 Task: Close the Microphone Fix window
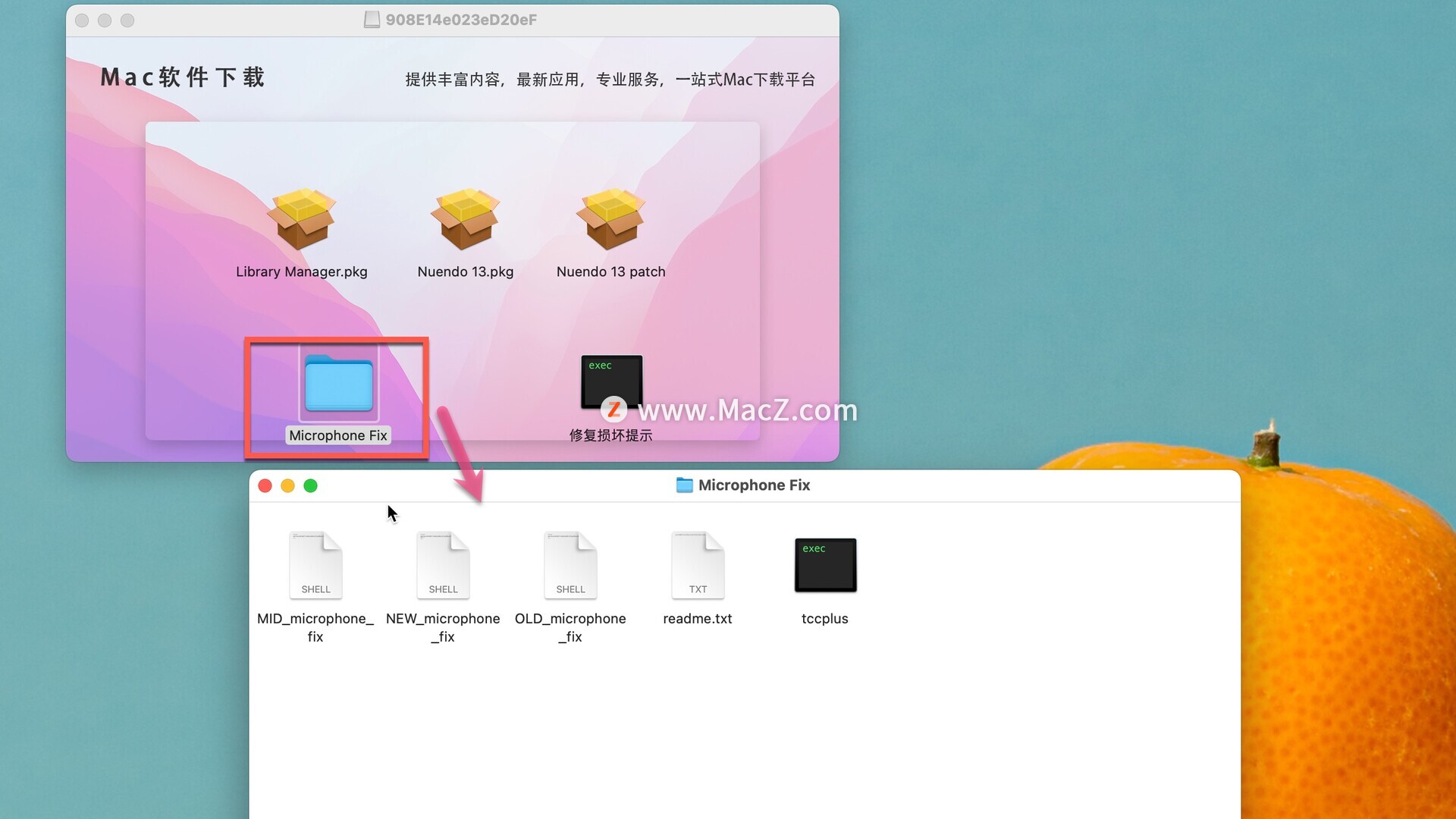(265, 485)
